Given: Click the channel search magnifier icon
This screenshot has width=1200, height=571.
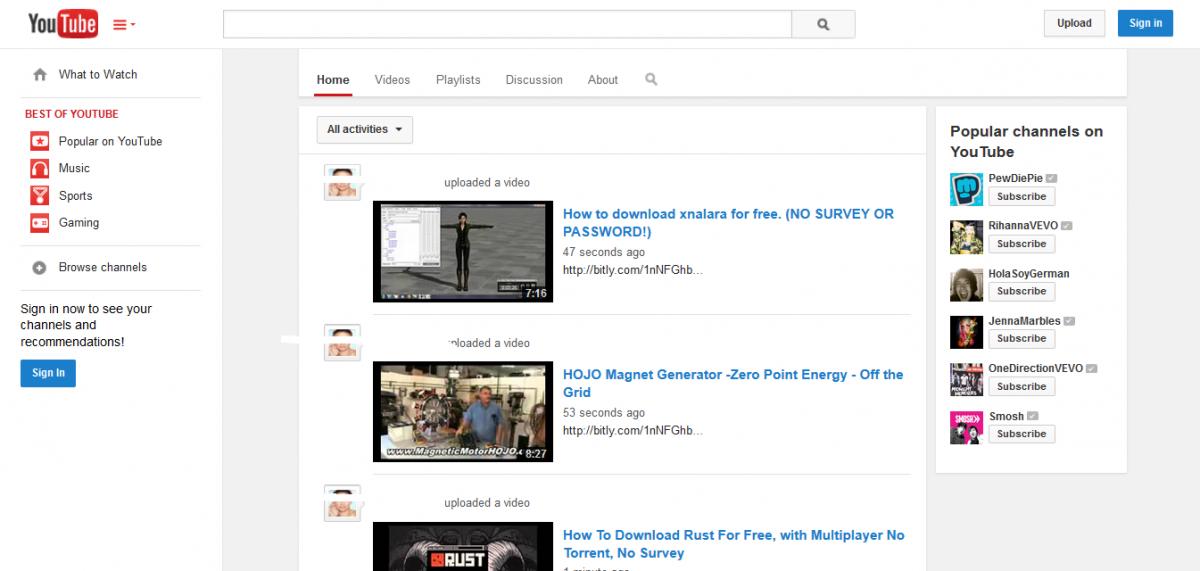Looking at the screenshot, I should point(651,79).
